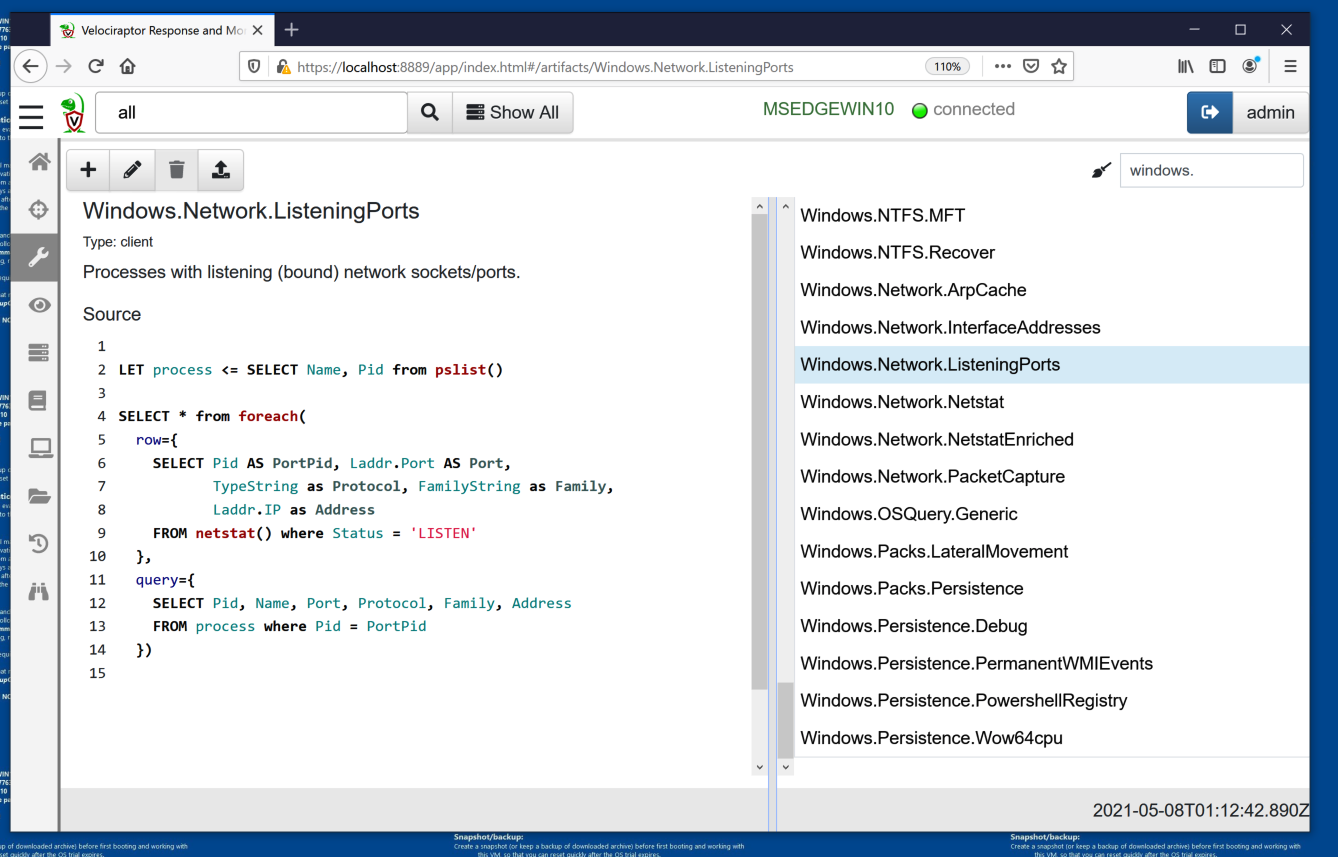
Task: Select Windows.Network.Netstat in artifact list
Action: 902,402
